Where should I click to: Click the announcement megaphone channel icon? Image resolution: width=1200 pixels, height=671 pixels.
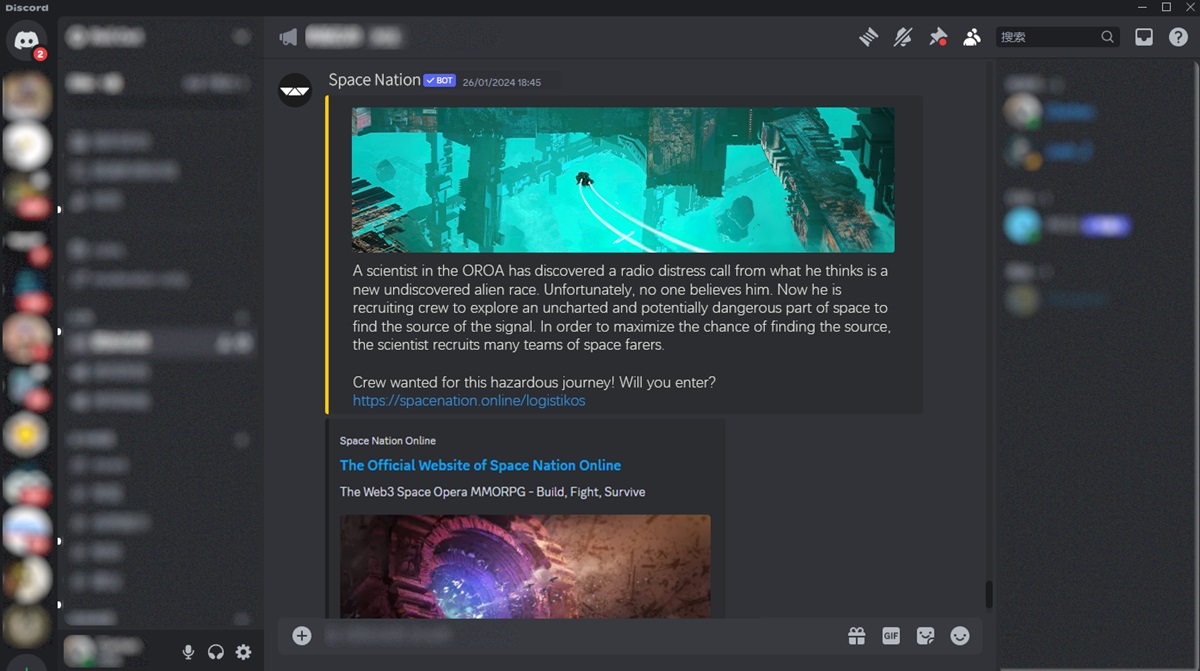288,37
